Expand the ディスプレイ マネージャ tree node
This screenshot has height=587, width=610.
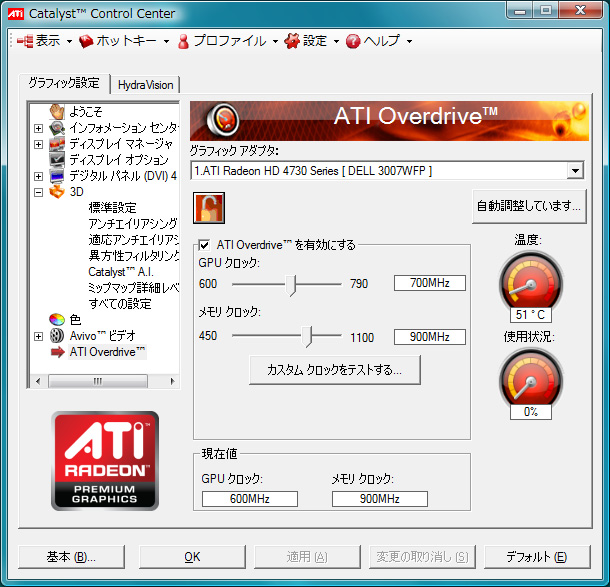click(x=38, y=144)
